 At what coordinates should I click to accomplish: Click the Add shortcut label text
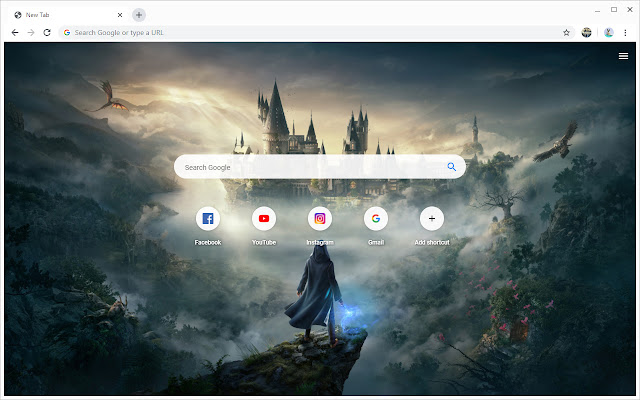(x=432, y=242)
